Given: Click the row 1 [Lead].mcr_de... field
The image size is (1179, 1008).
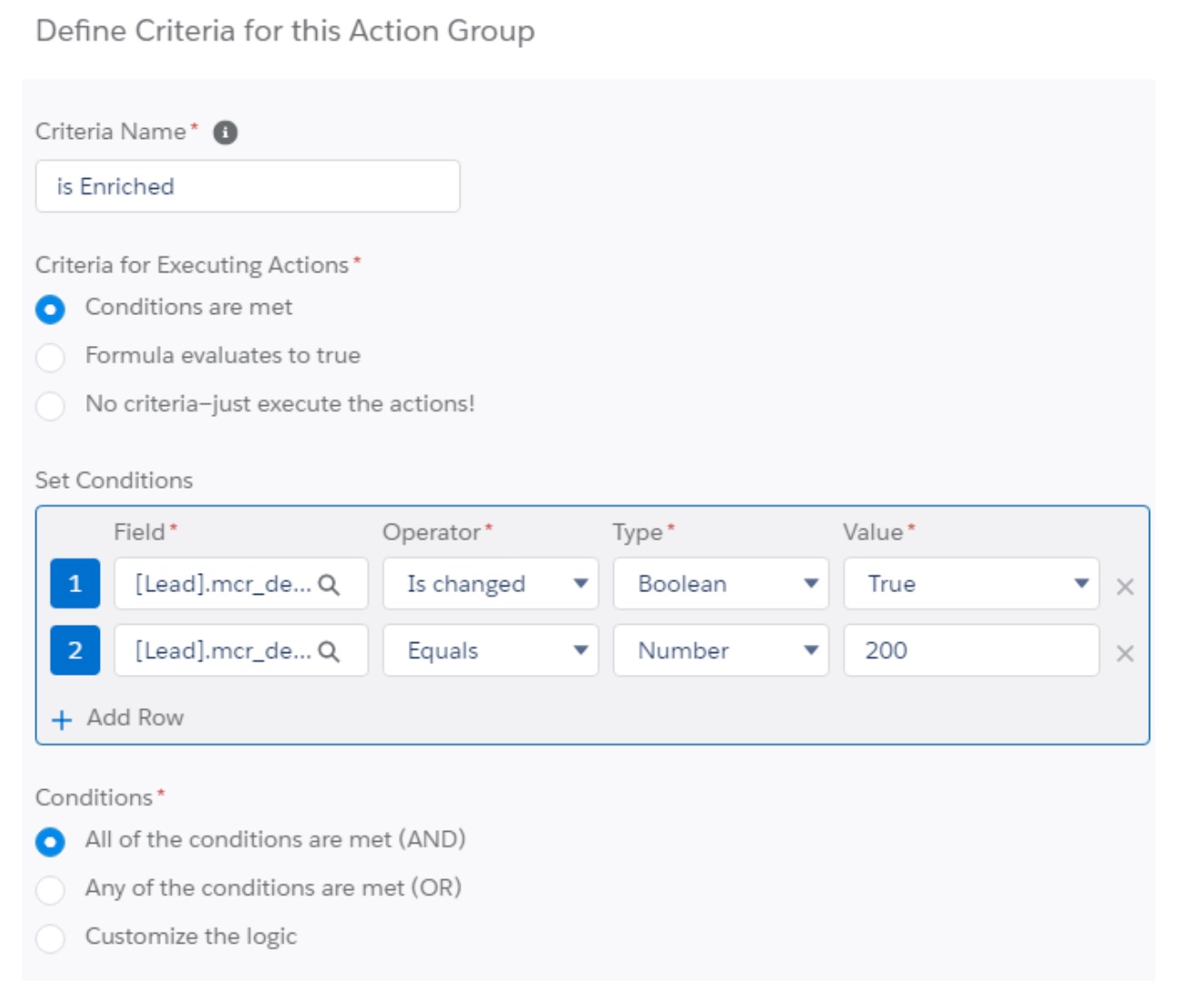Looking at the screenshot, I should click(241, 583).
